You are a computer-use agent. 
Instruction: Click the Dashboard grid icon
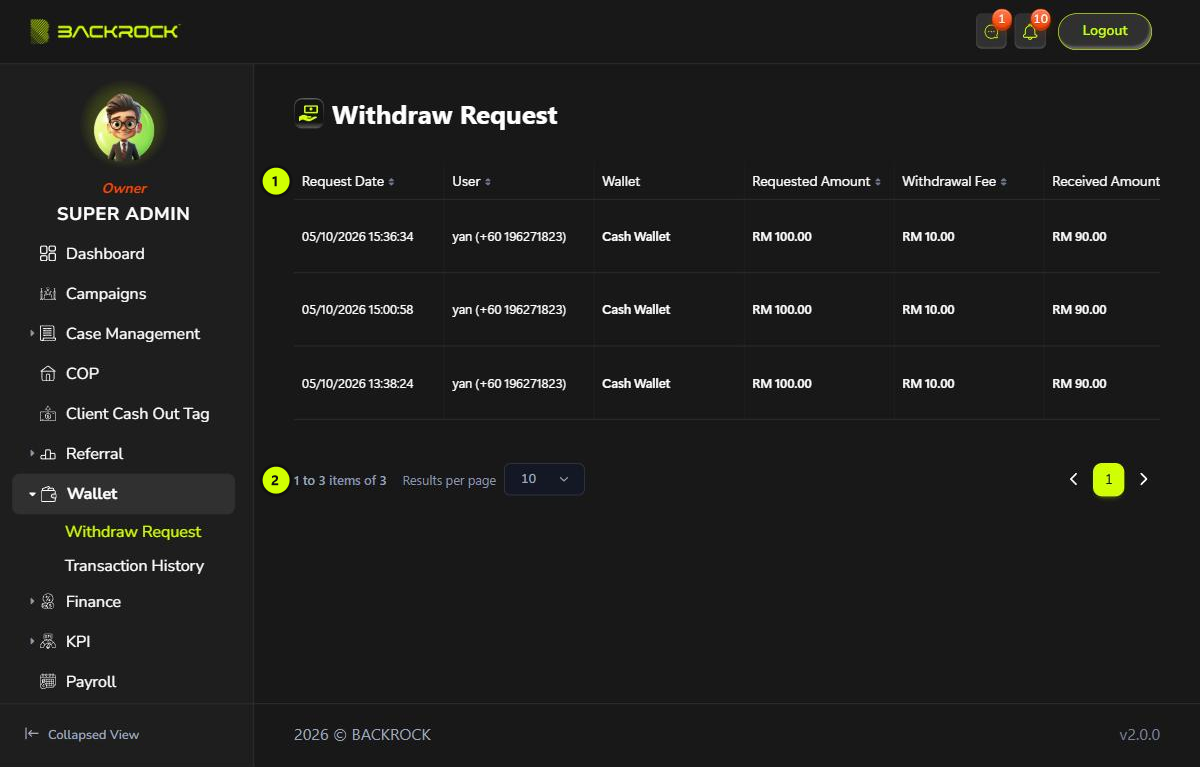pyautogui.click(x=48, y=254)
